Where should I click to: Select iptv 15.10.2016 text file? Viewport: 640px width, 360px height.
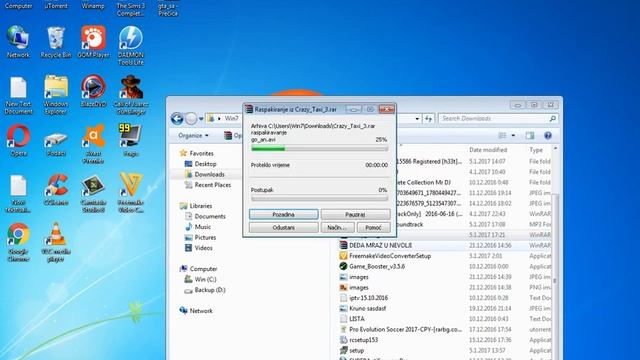pos(368,298)
